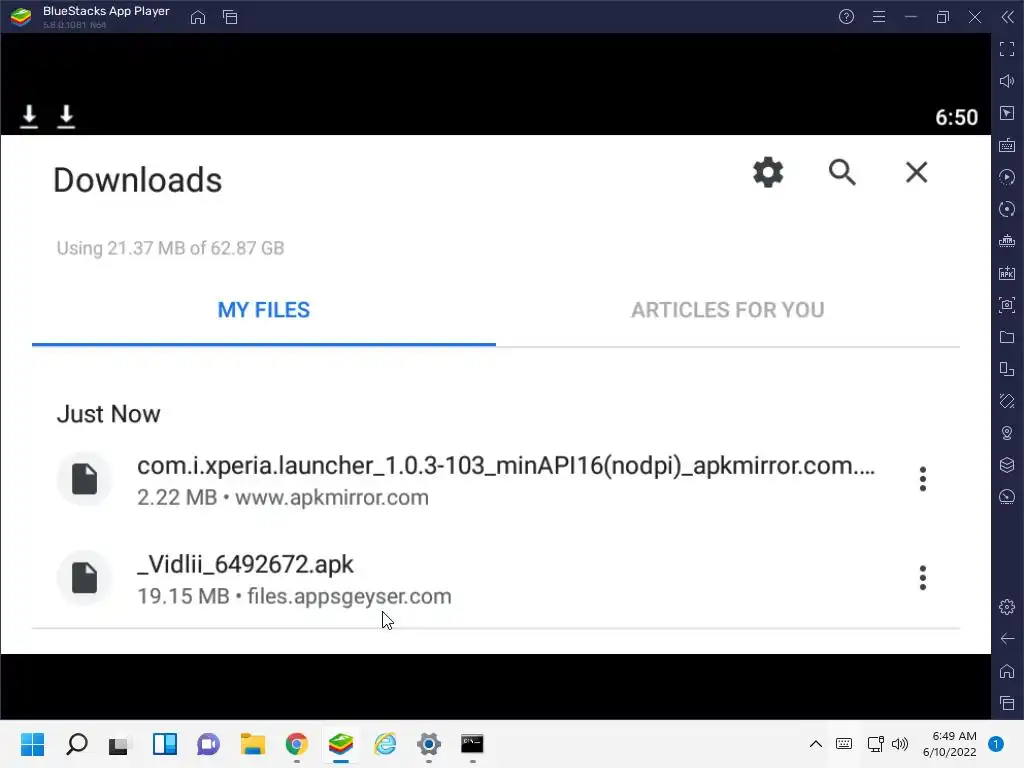Click the BlueStacks volume speaker icon
Viewport: 1024px width, 768px height.
point(1007,81)
